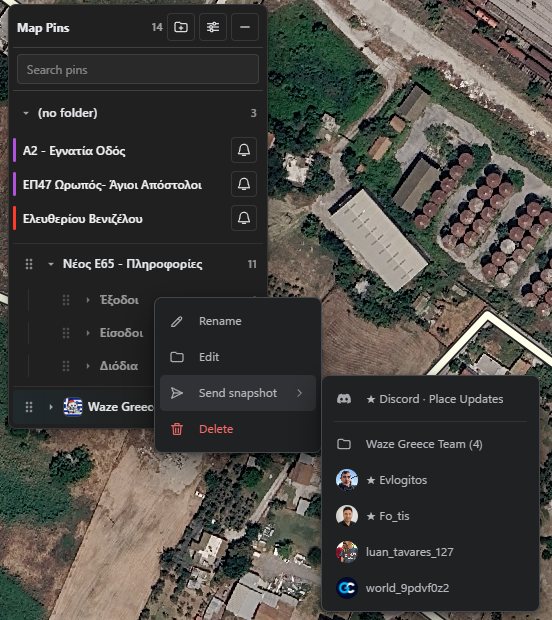This screenshot has height=620, width=552.
Task: Minimize the Map Pins panel
Action: pyautogui.click(x=245, y=27)
